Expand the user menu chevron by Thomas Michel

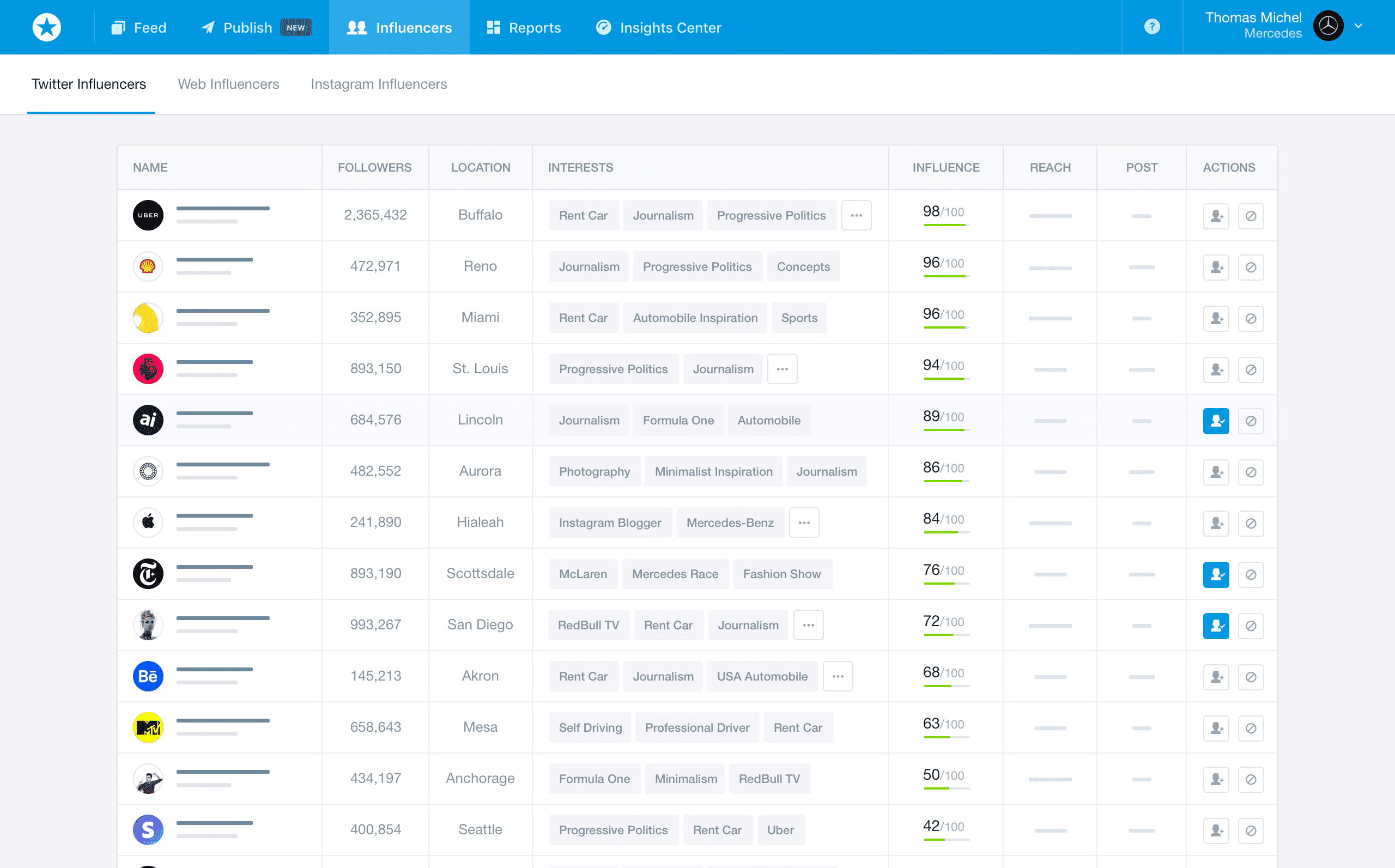coord(1358,26)
